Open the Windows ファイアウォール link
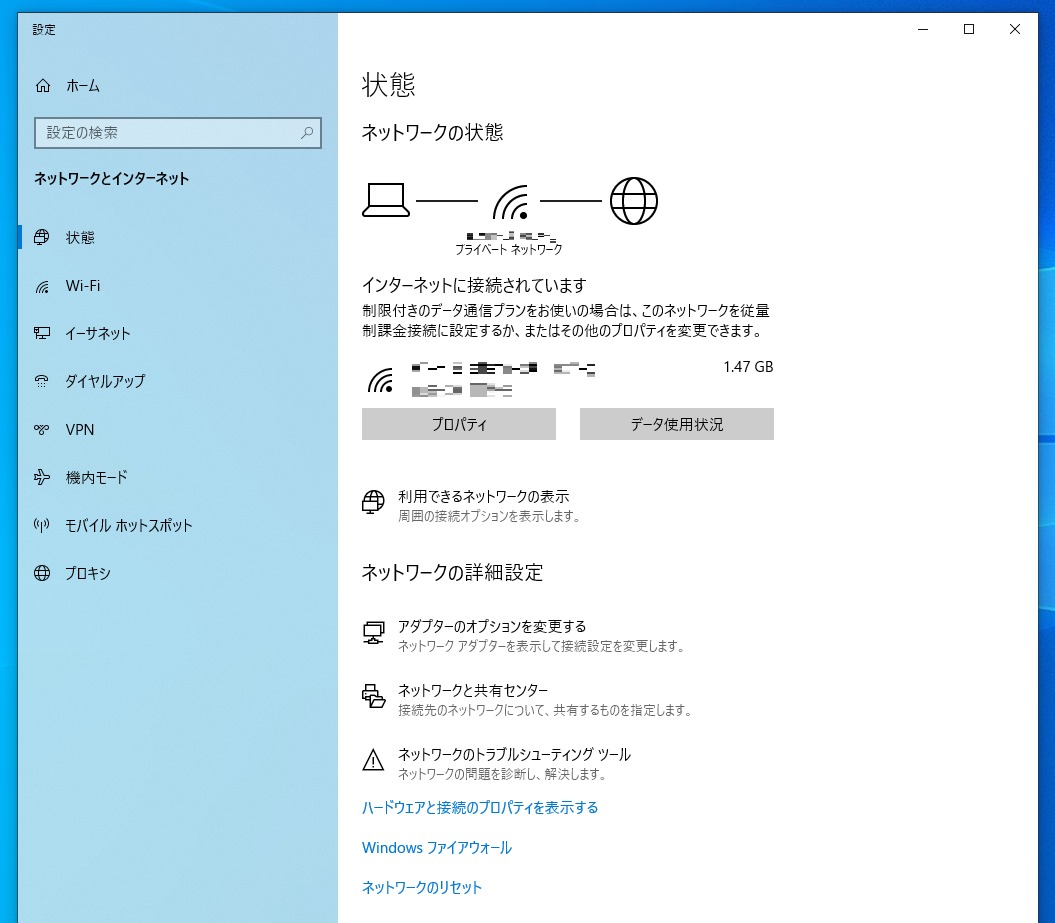The width and height of the screenshot is (1055, 923). [436, 848]
